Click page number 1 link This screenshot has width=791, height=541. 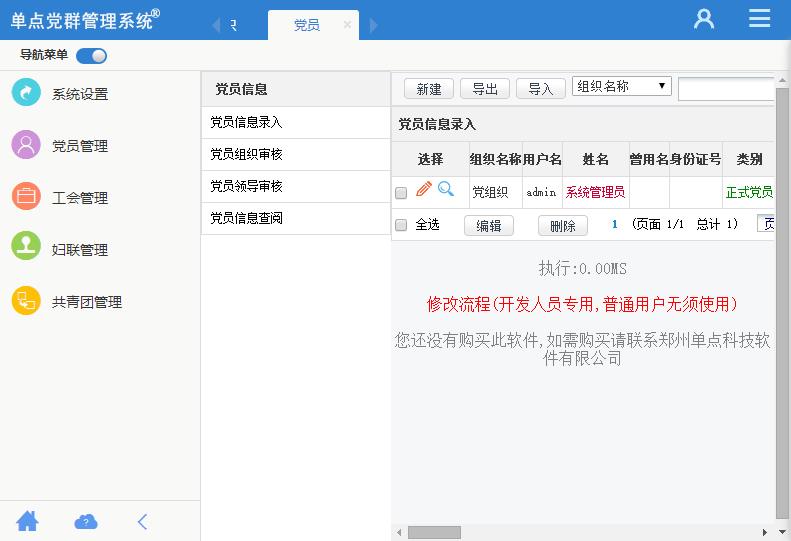pos(614,224)
